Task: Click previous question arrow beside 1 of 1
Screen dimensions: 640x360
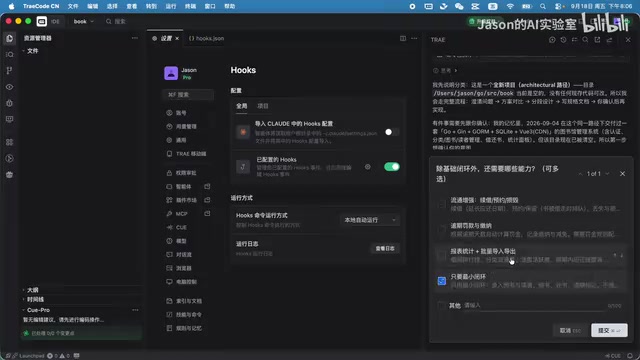Action: click(580, 174)
